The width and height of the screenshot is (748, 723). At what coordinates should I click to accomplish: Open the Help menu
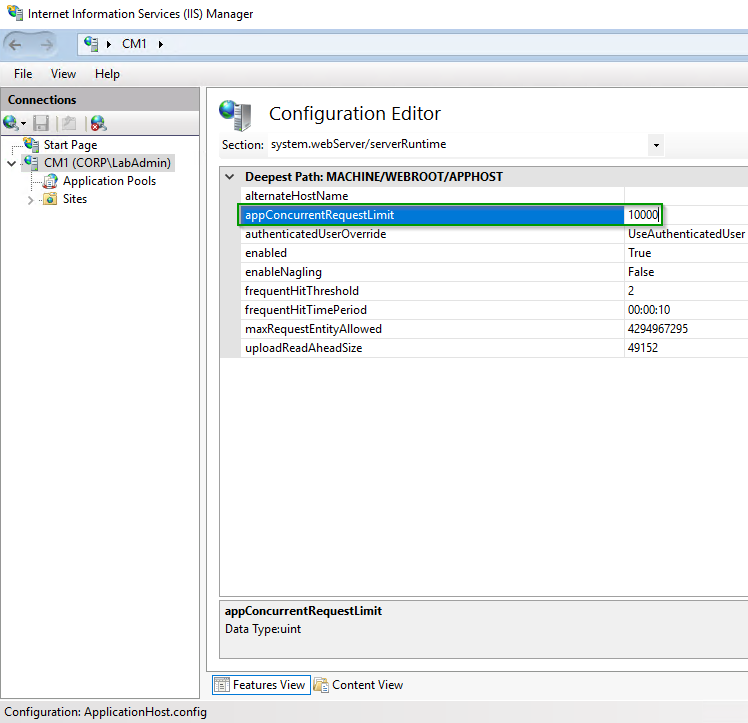[x=107, y=74]
